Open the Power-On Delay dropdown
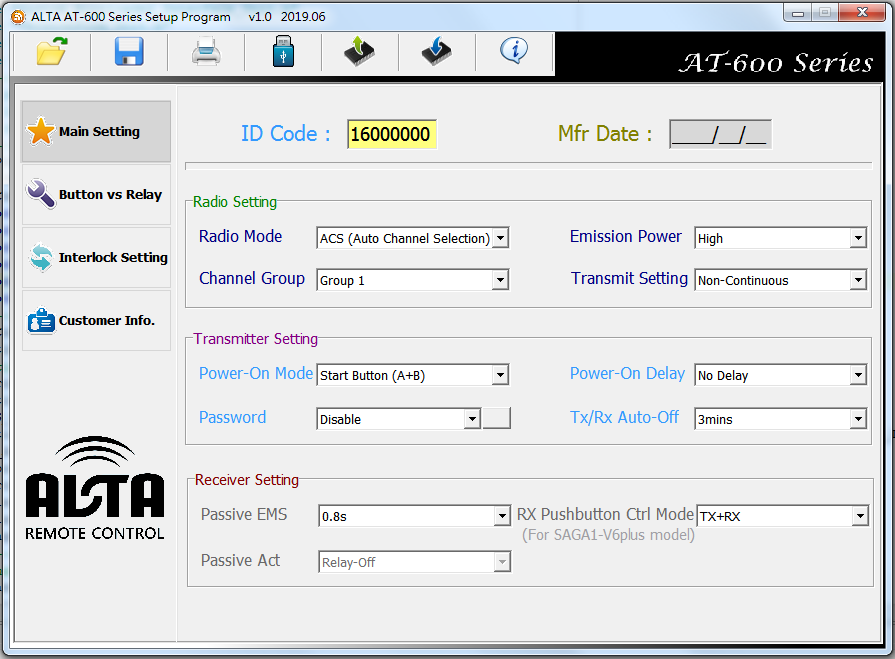This screenshot has height=659, width=895. [x=780, y=375]
